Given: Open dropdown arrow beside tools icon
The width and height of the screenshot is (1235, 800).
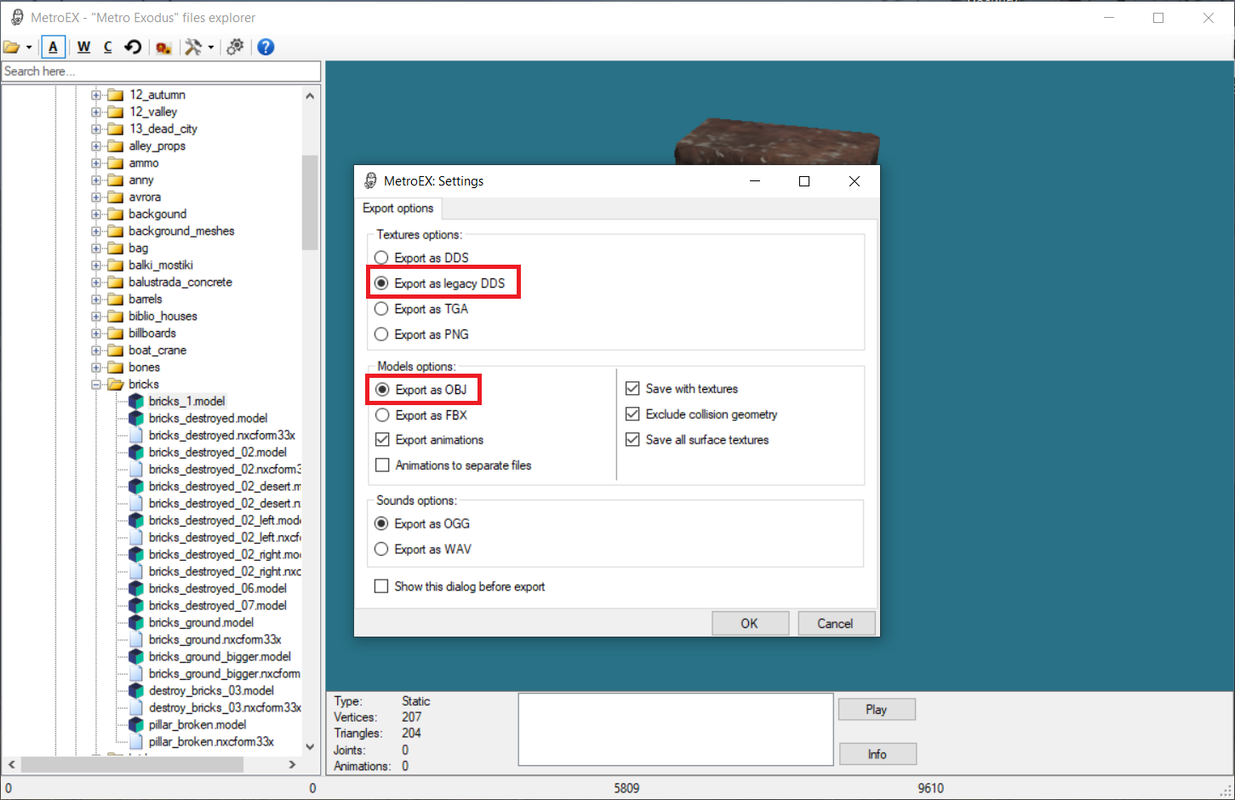Looking at the screenshot, I should [211, 47].
